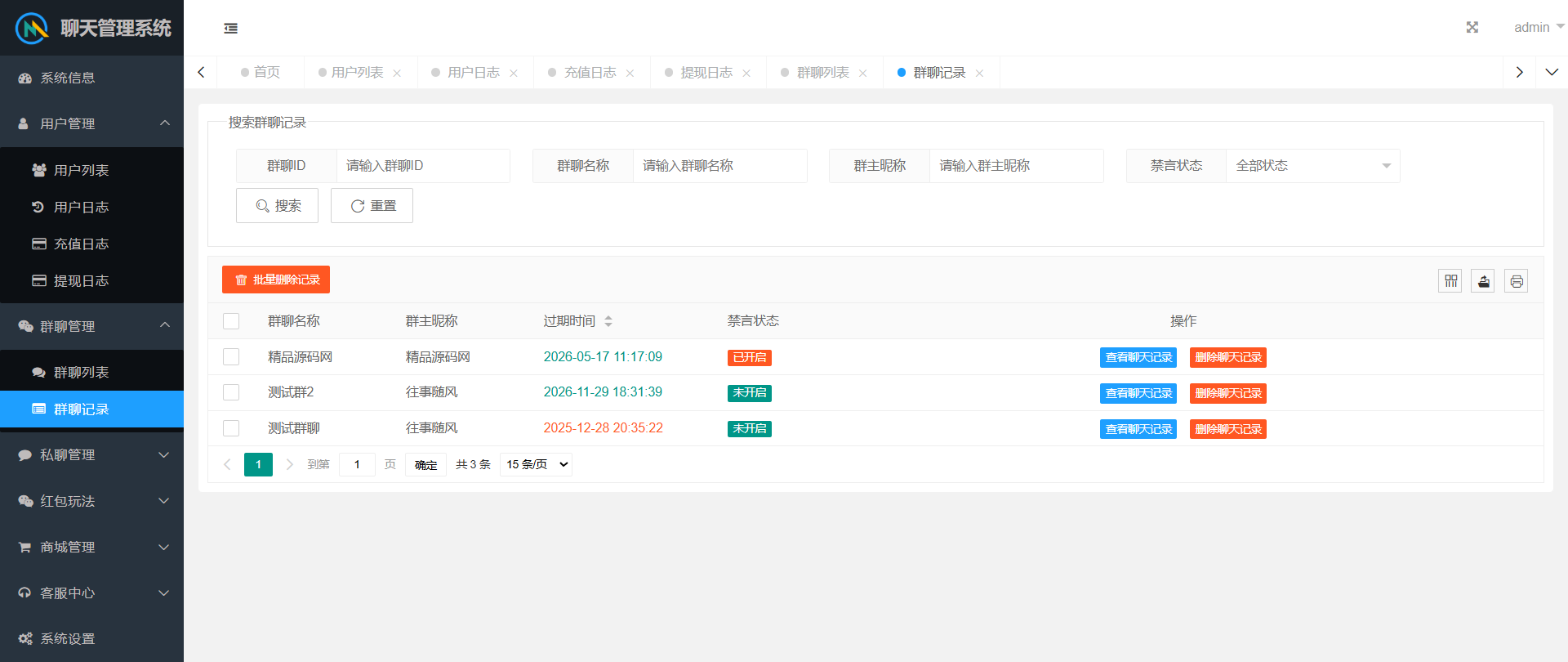
Task: Toggle the select-all header checkbox
Action: [231, 321]
